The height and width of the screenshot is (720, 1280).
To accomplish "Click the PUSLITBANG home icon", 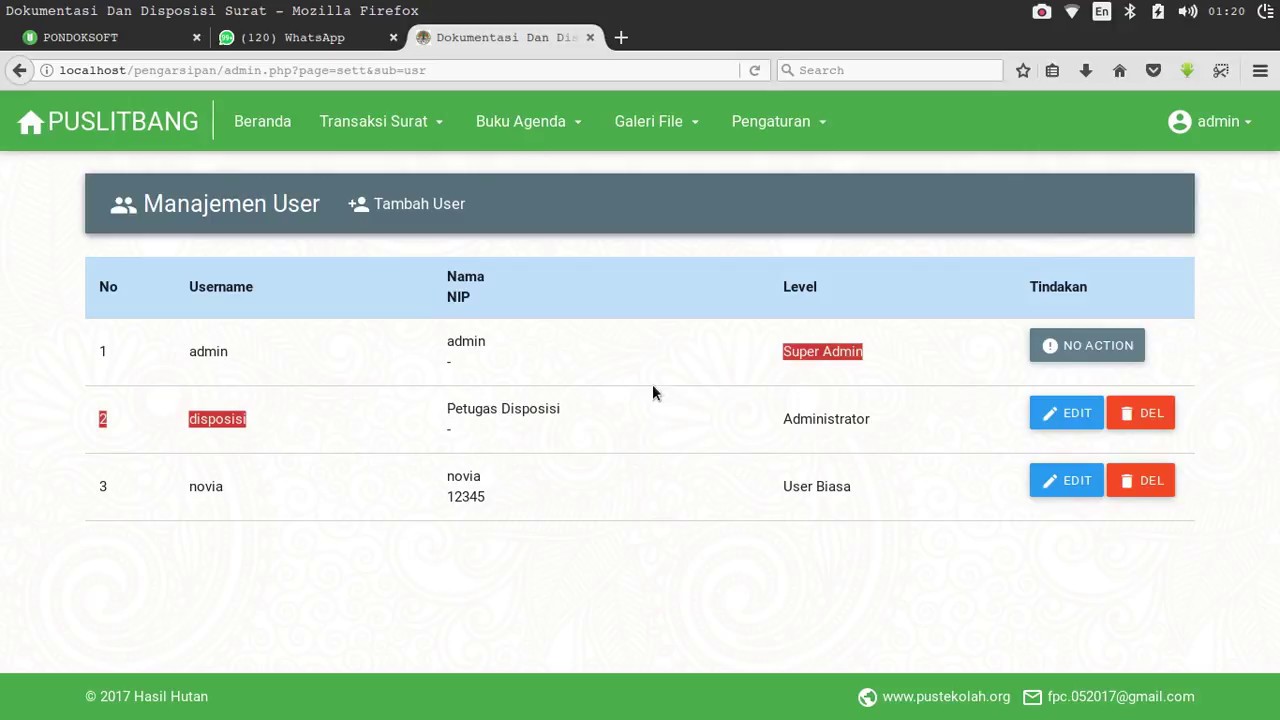I will point(31,122).
